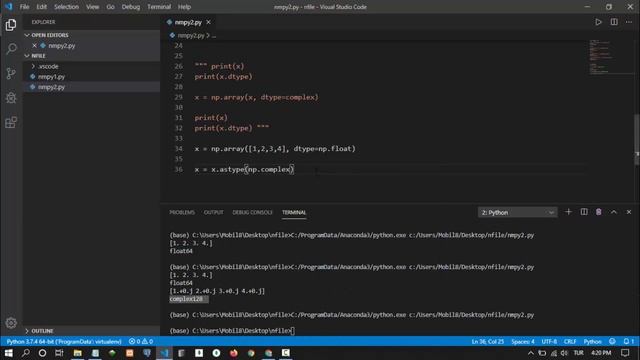Open the Source Control view

coord(11,73)
